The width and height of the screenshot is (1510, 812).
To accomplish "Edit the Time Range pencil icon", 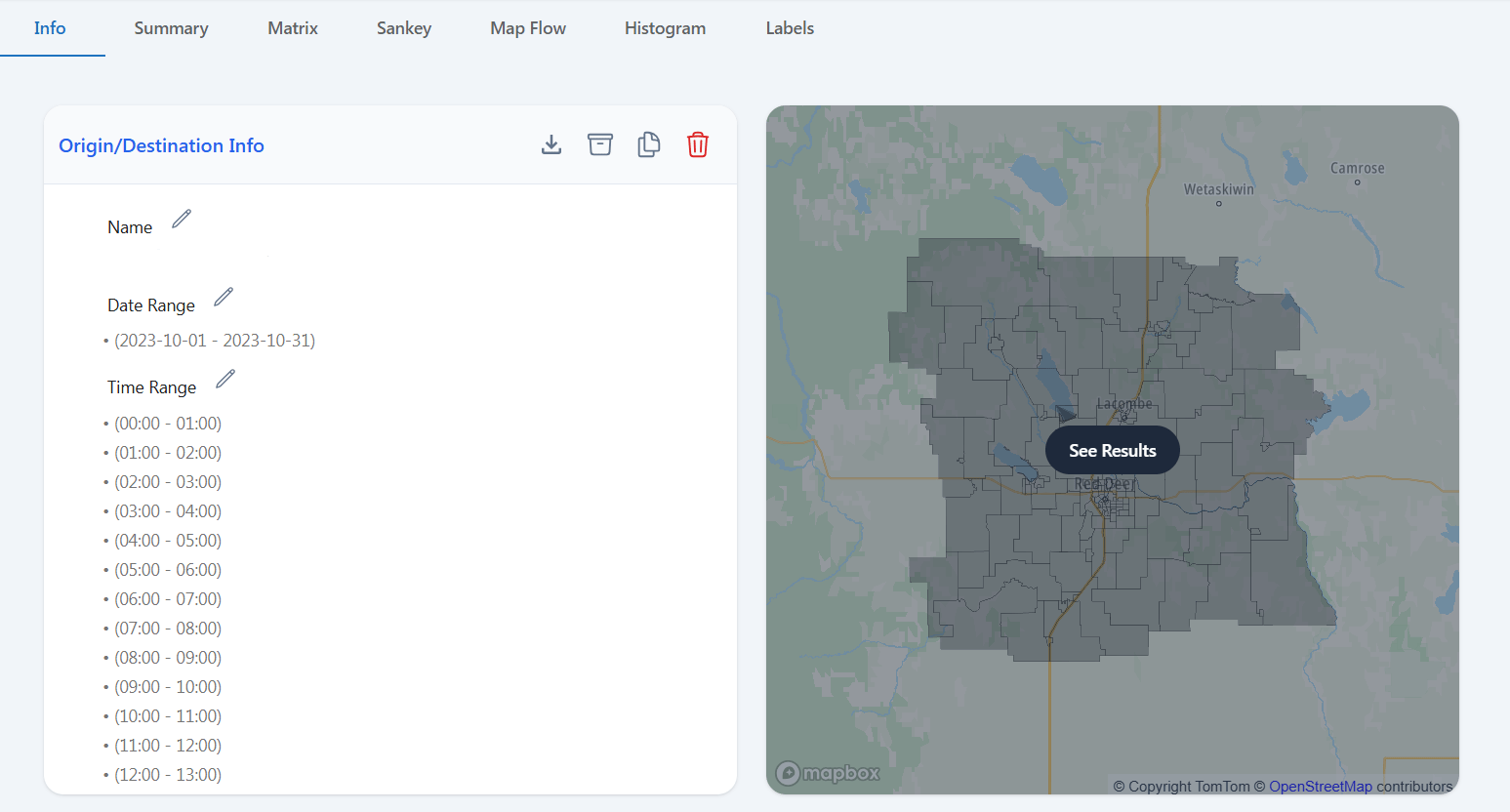I will click(225, 379).
